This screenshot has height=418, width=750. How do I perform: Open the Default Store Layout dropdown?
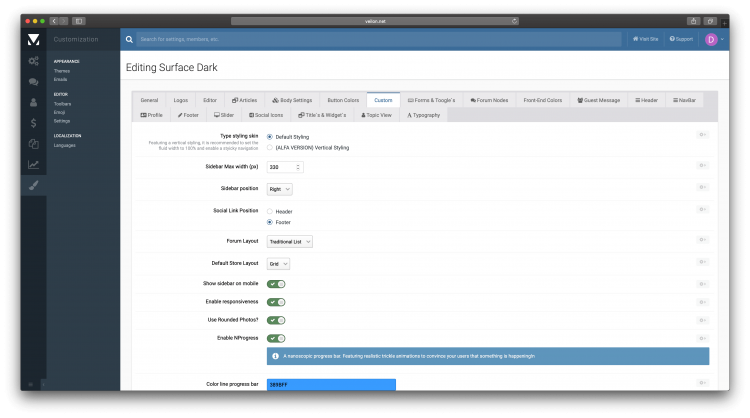(x=278, y=264)
